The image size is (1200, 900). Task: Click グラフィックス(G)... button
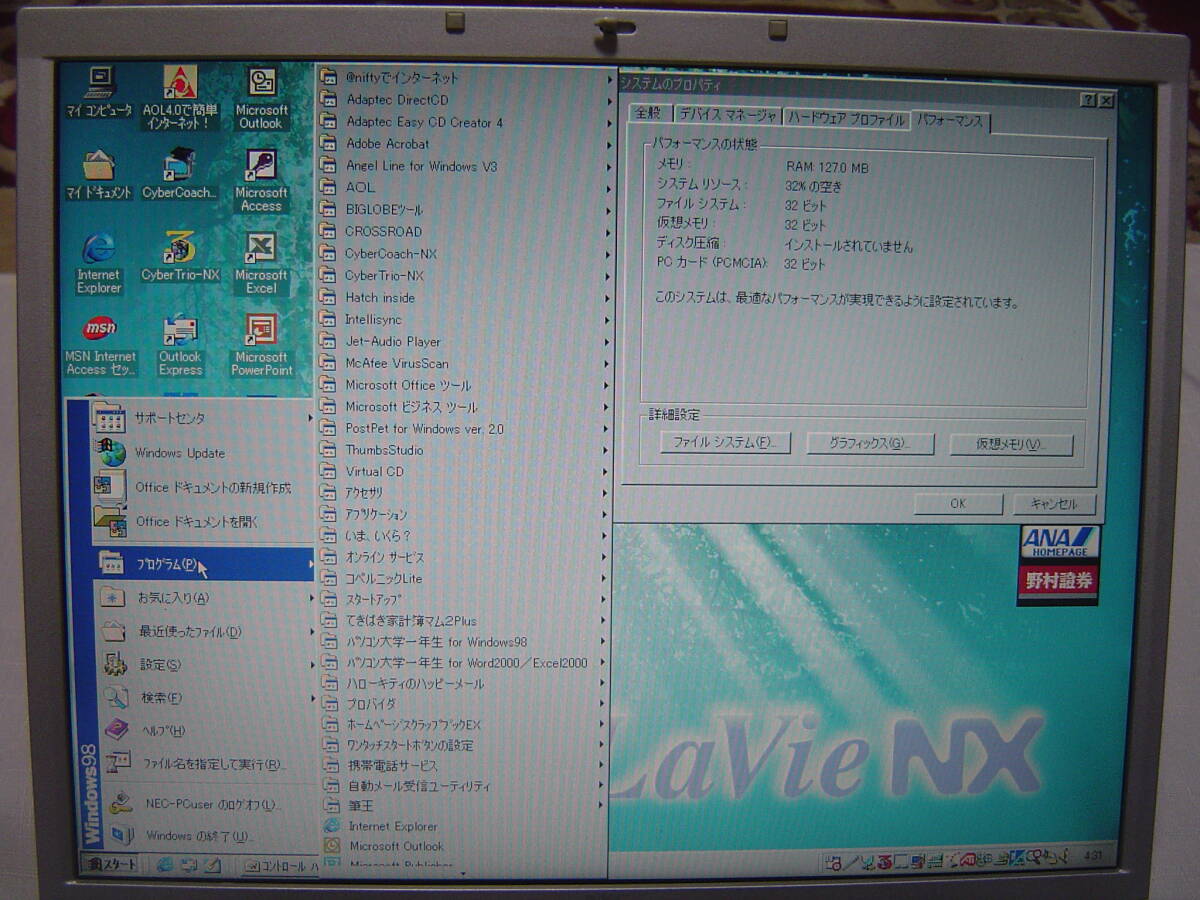pos(868,443)
